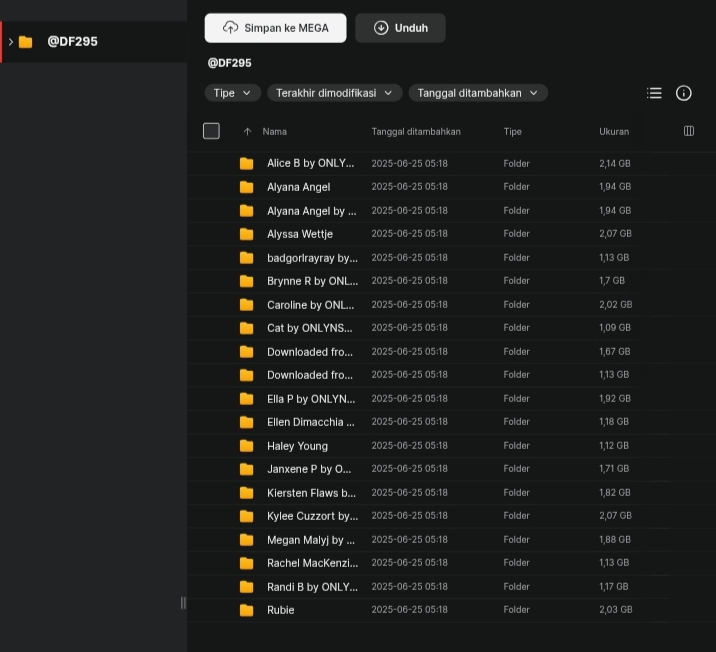Click size 1,7 GB in Brynne R row
This screenshot has width=716, height=652.
pyautogui.click(x=611, y=281)
